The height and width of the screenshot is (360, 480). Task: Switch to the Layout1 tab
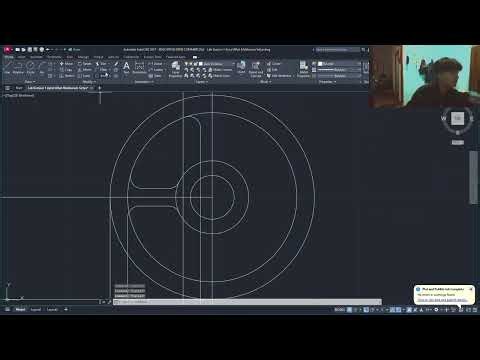36,310
